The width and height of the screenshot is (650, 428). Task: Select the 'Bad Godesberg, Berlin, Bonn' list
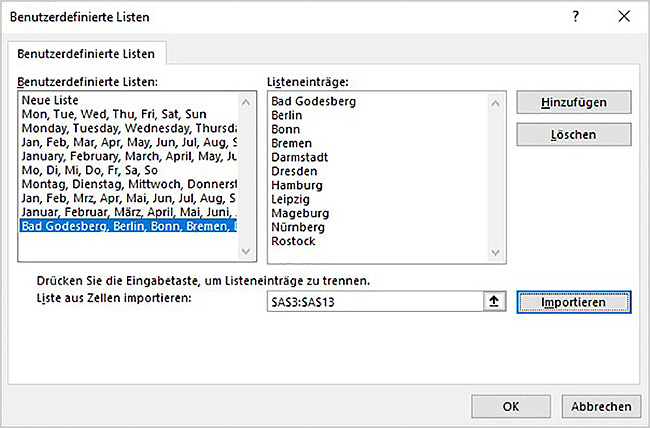pyautogui.click(x=129, y=226)
